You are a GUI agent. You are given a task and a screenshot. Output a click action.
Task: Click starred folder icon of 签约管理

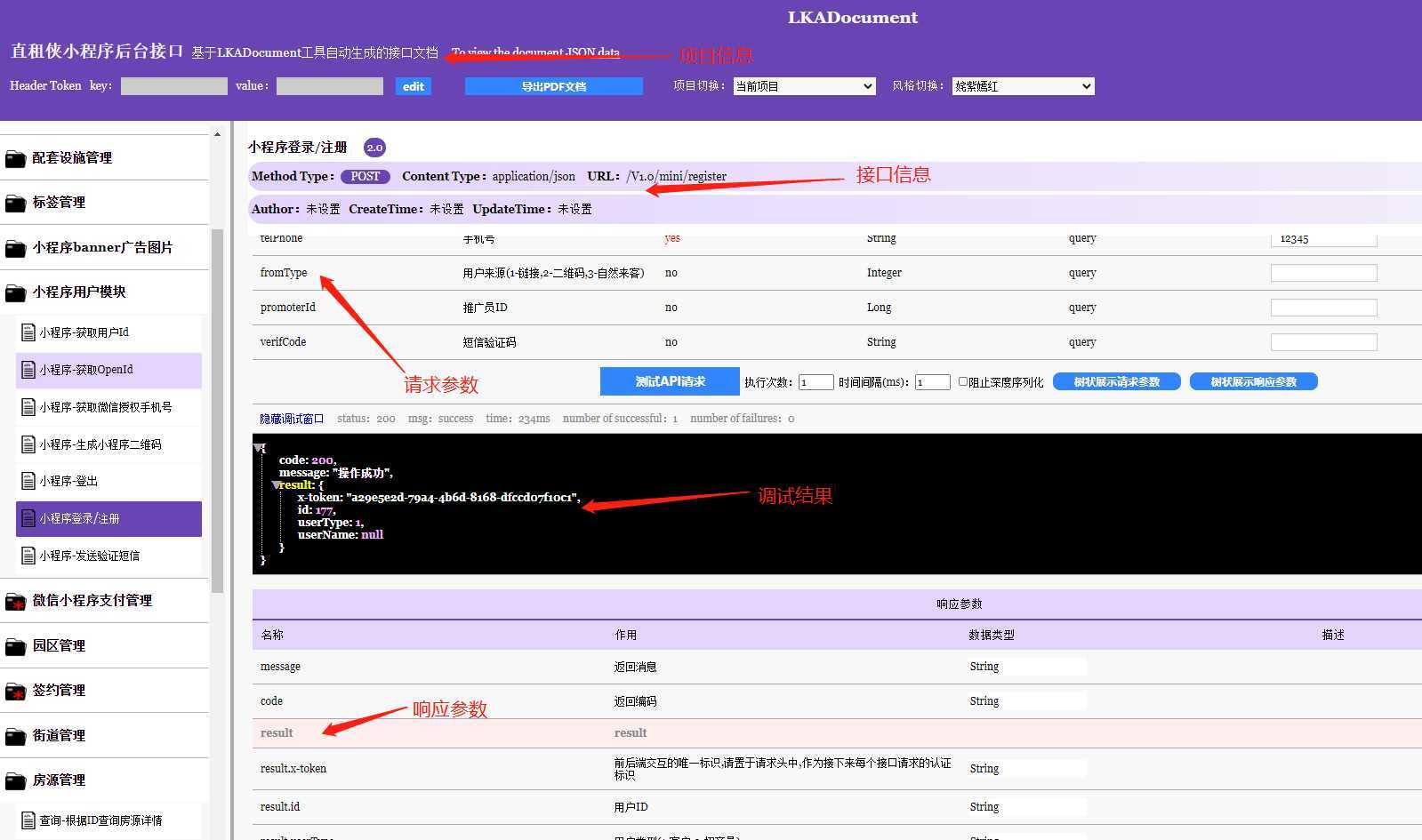click(x=15, y=692)
